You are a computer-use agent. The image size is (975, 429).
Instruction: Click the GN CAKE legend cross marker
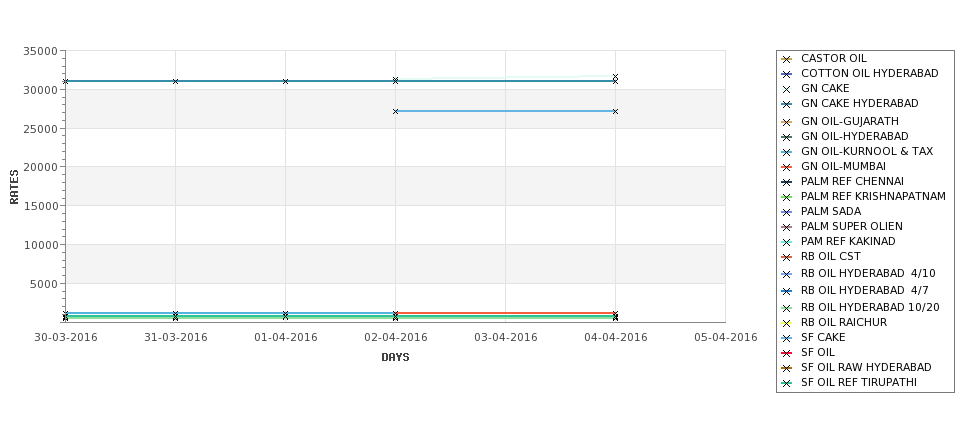coord(787,90)
